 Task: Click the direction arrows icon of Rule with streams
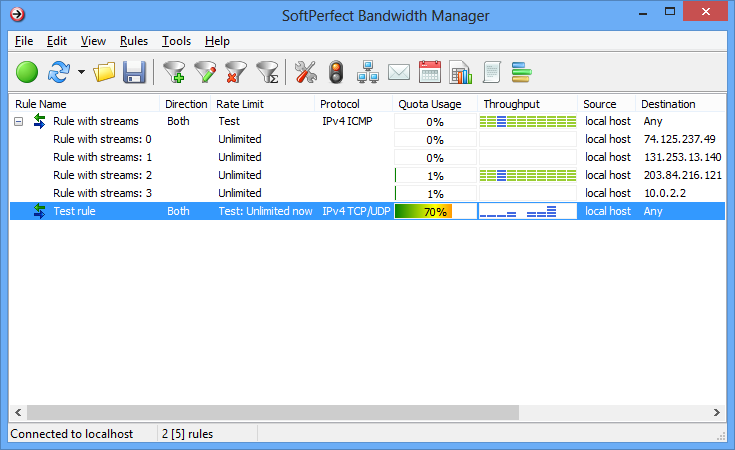point(39,121)
